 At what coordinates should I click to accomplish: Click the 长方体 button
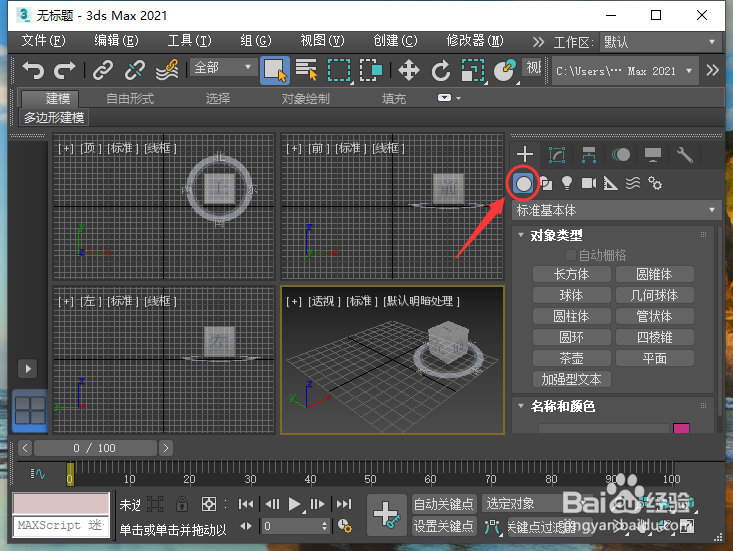point(571,274)
